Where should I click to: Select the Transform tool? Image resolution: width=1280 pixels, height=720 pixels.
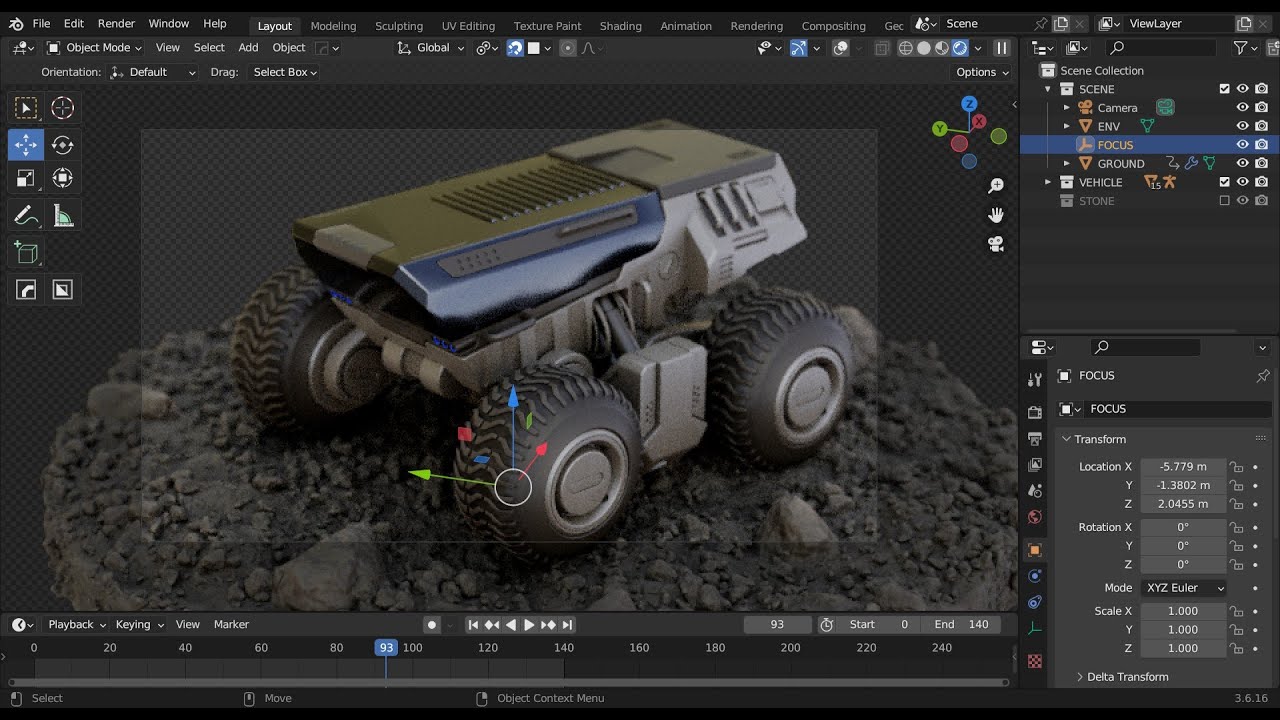[62, 178]
